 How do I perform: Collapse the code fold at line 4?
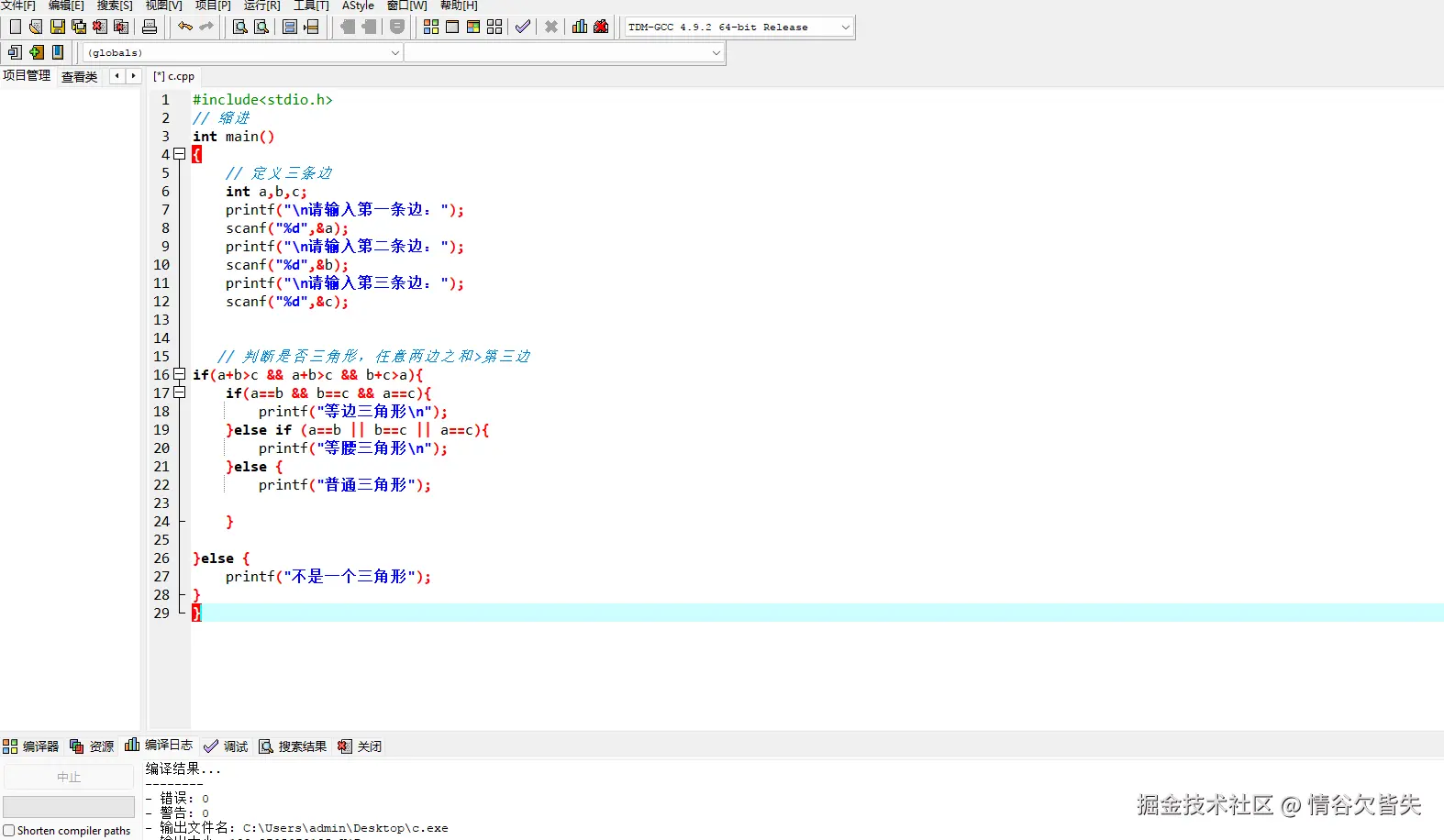(x=180, y=154)
